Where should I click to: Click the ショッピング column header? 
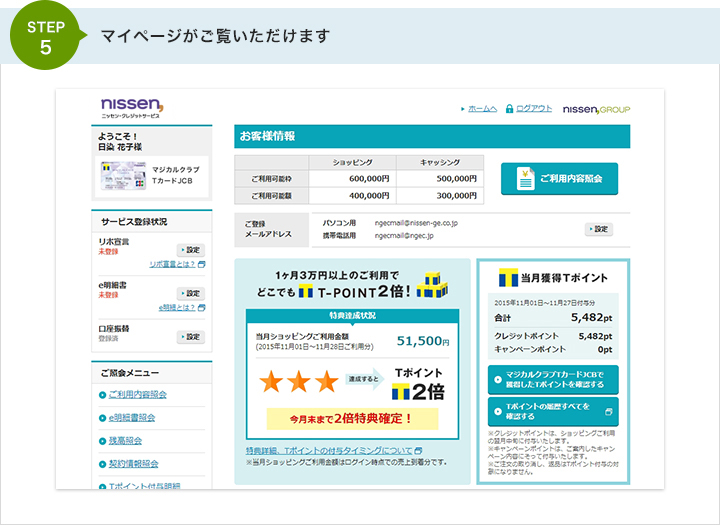(352, 163)
